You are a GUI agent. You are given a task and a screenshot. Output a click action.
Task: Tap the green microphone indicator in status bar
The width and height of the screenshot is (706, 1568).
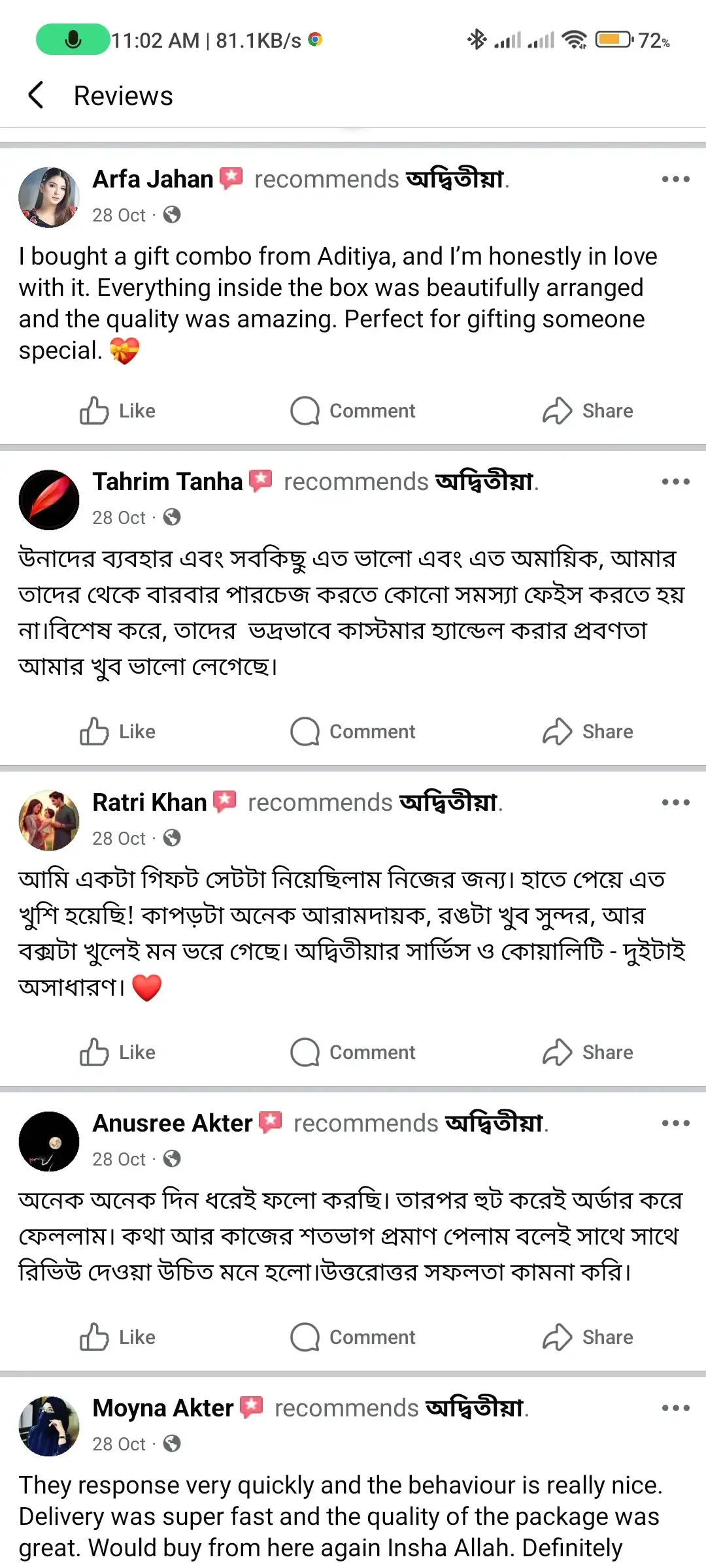coord(73,40)
